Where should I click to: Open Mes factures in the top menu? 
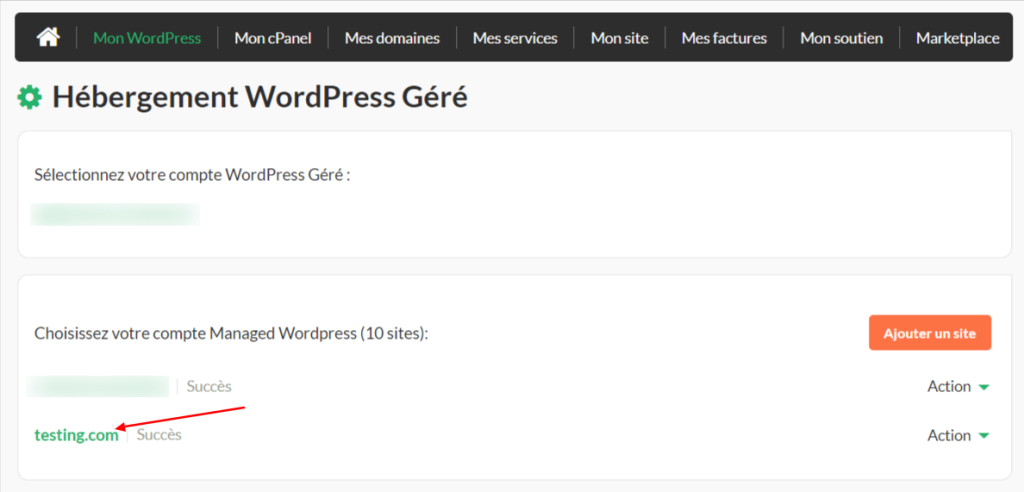pyautogui.click(x=724, y=39)
